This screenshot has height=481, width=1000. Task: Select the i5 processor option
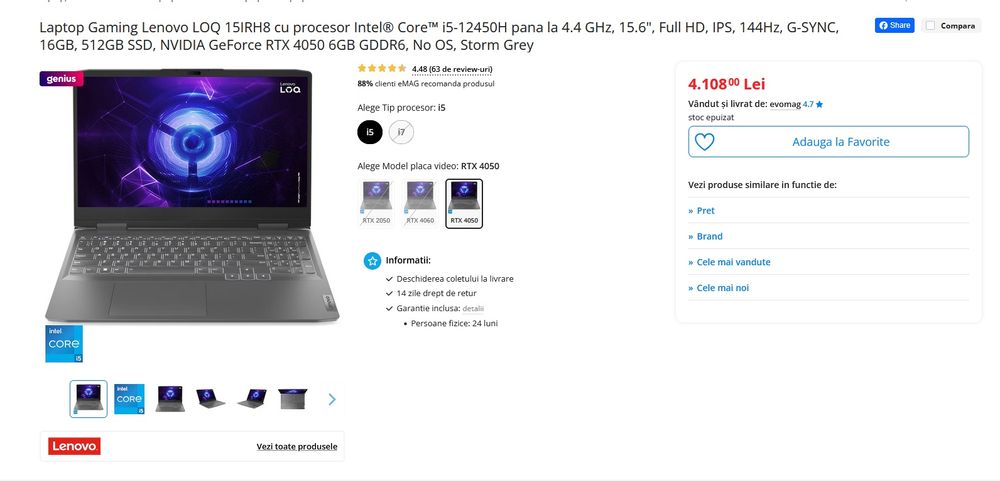point(370,132)
